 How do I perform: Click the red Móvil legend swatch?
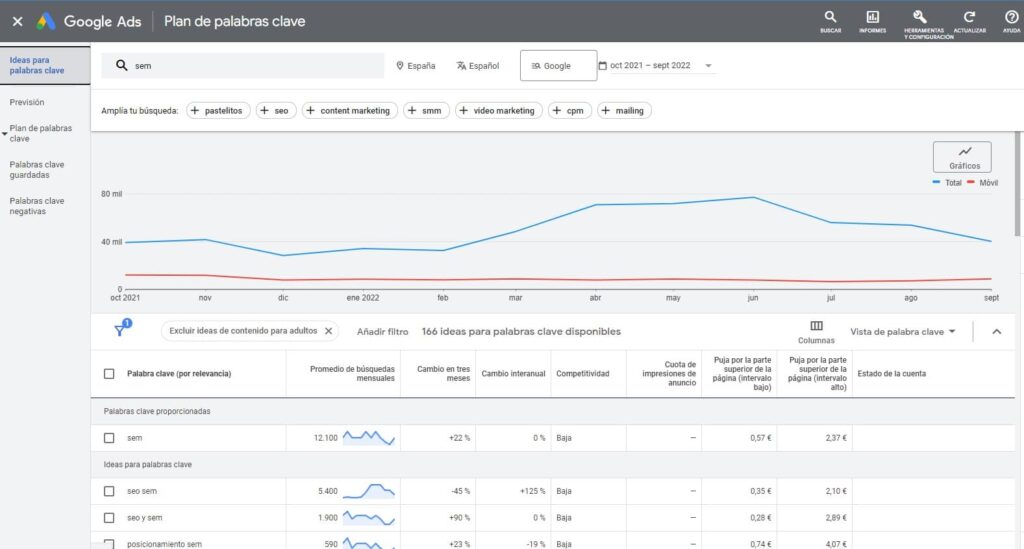pyautogui.click(x=970, y=183)
